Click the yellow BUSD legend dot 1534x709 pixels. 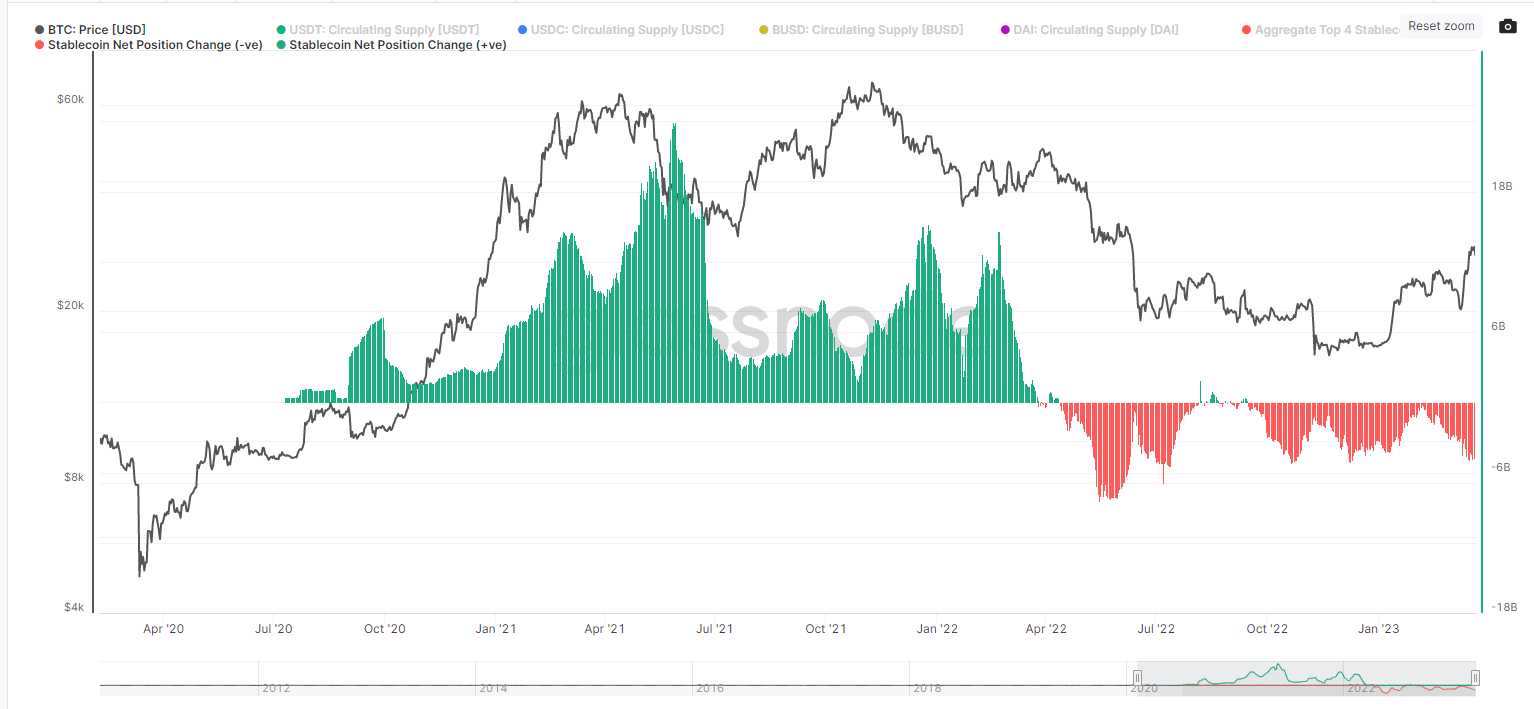point(763,30)
